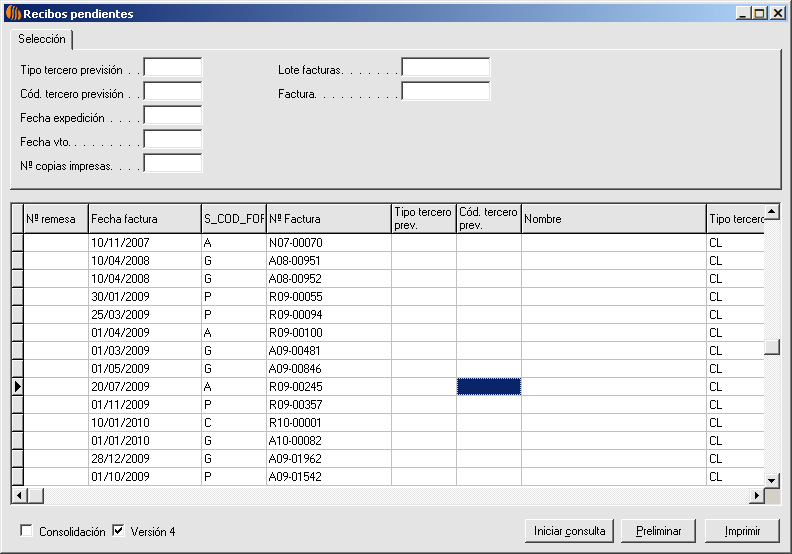Maximize the Recibos pendientes window

click(x=759, y=14)
